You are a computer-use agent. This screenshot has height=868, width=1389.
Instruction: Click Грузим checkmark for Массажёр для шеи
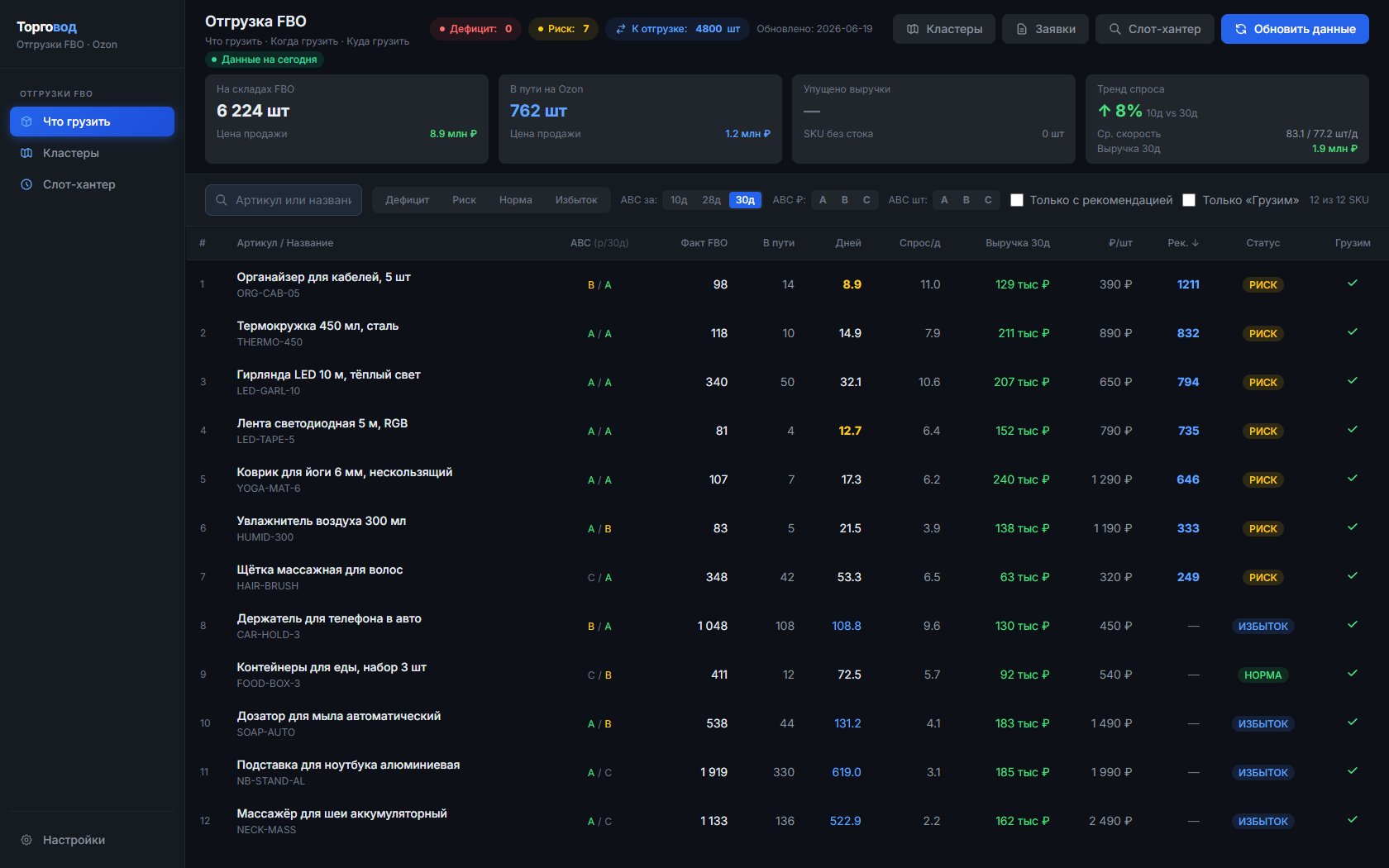1353,820
